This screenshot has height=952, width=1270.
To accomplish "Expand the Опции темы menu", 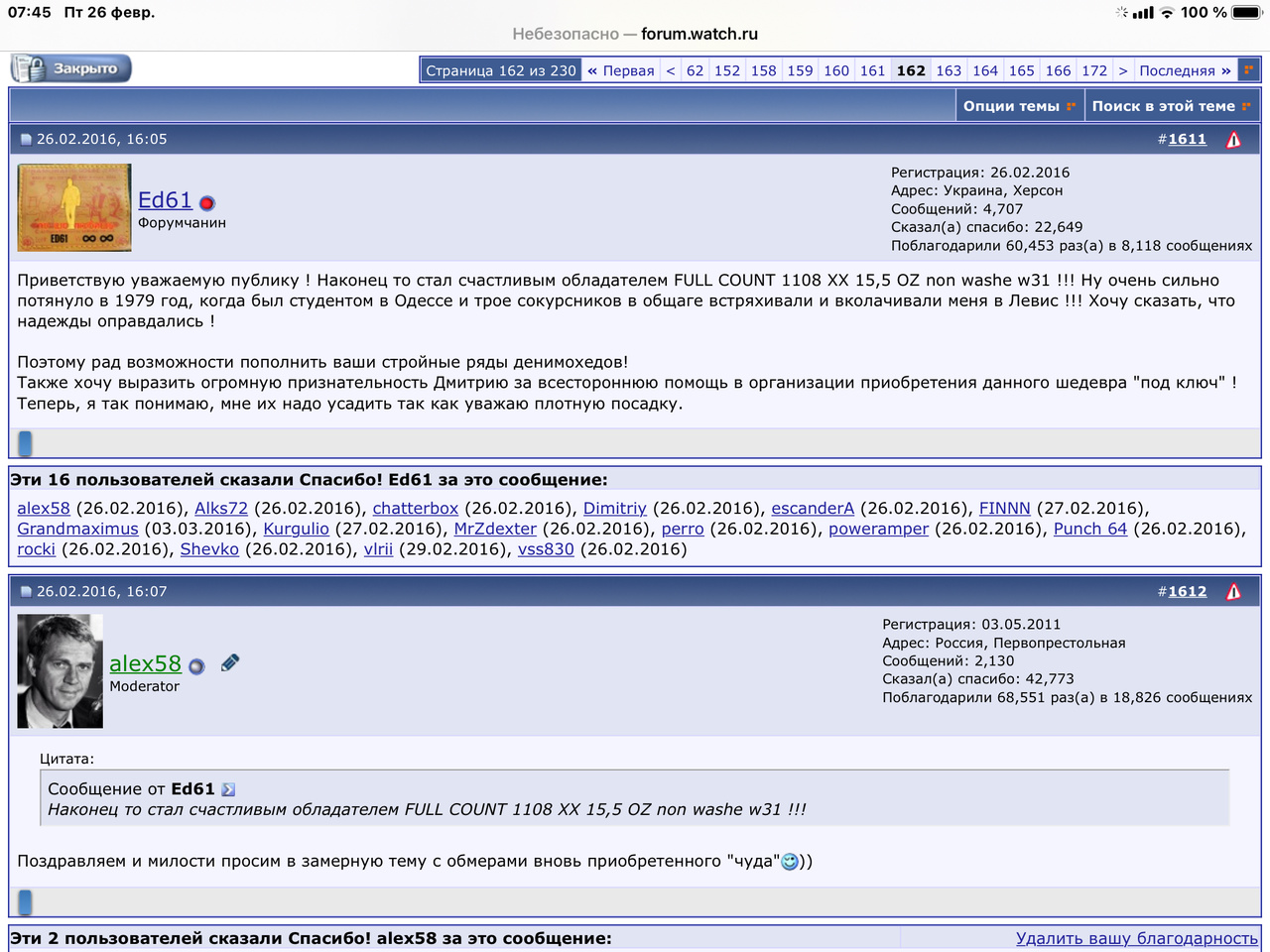I will coord(1019,106).
